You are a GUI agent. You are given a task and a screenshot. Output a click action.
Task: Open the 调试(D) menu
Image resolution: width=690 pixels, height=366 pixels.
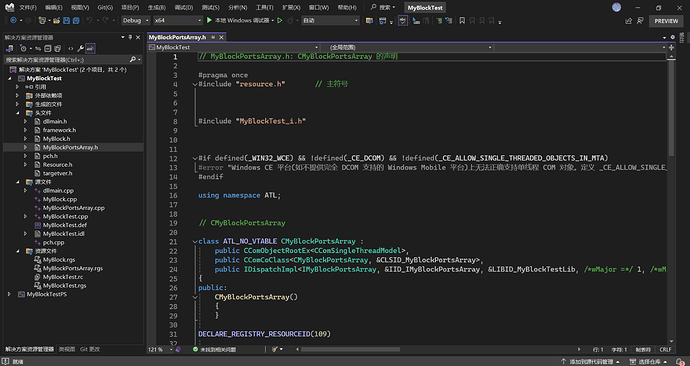click(184, 7)
